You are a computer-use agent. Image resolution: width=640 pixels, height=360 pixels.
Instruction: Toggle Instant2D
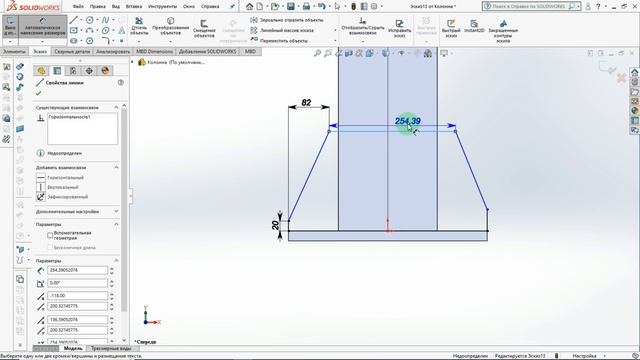[474, 26]
